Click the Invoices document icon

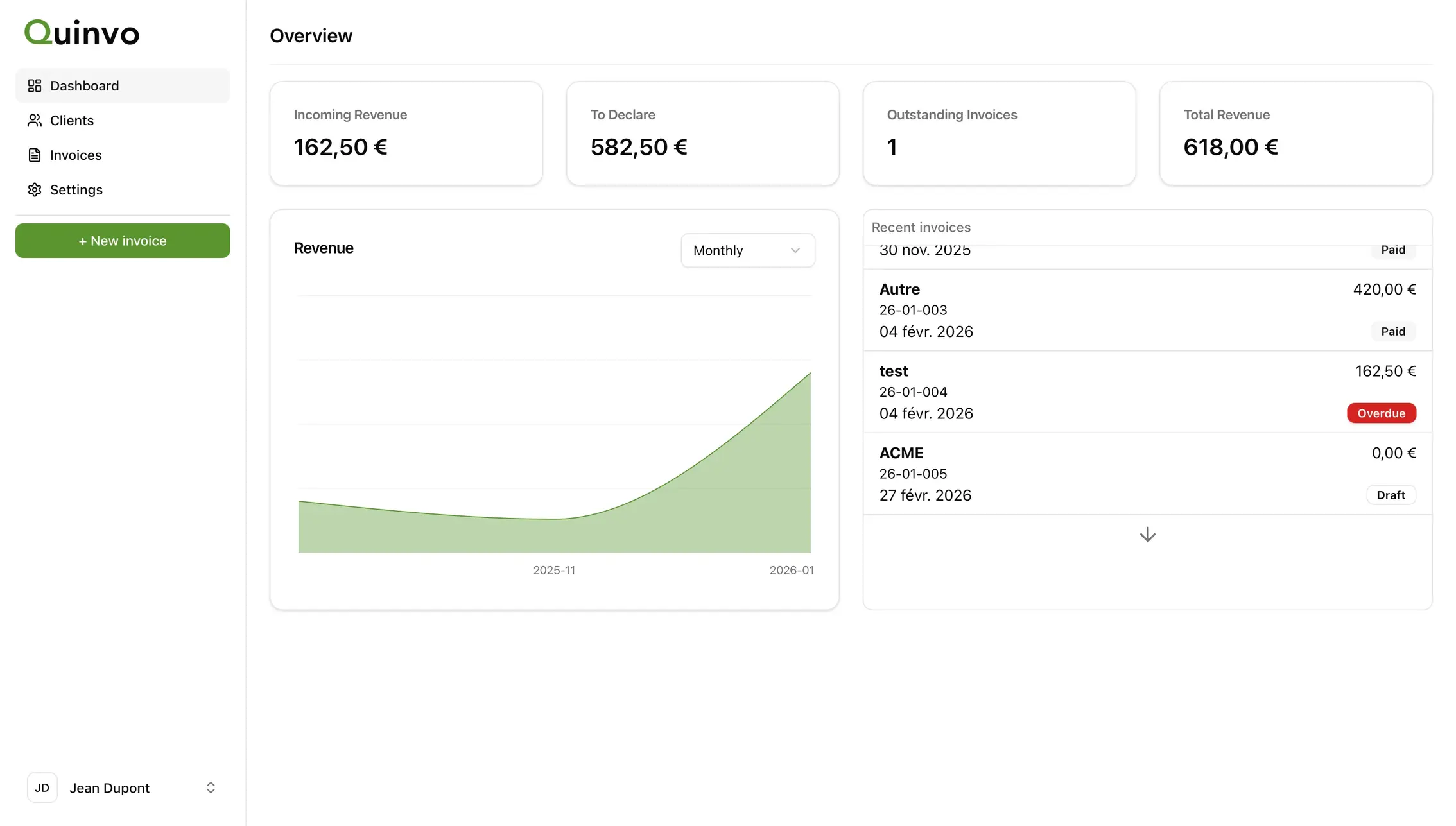point(35,155)
